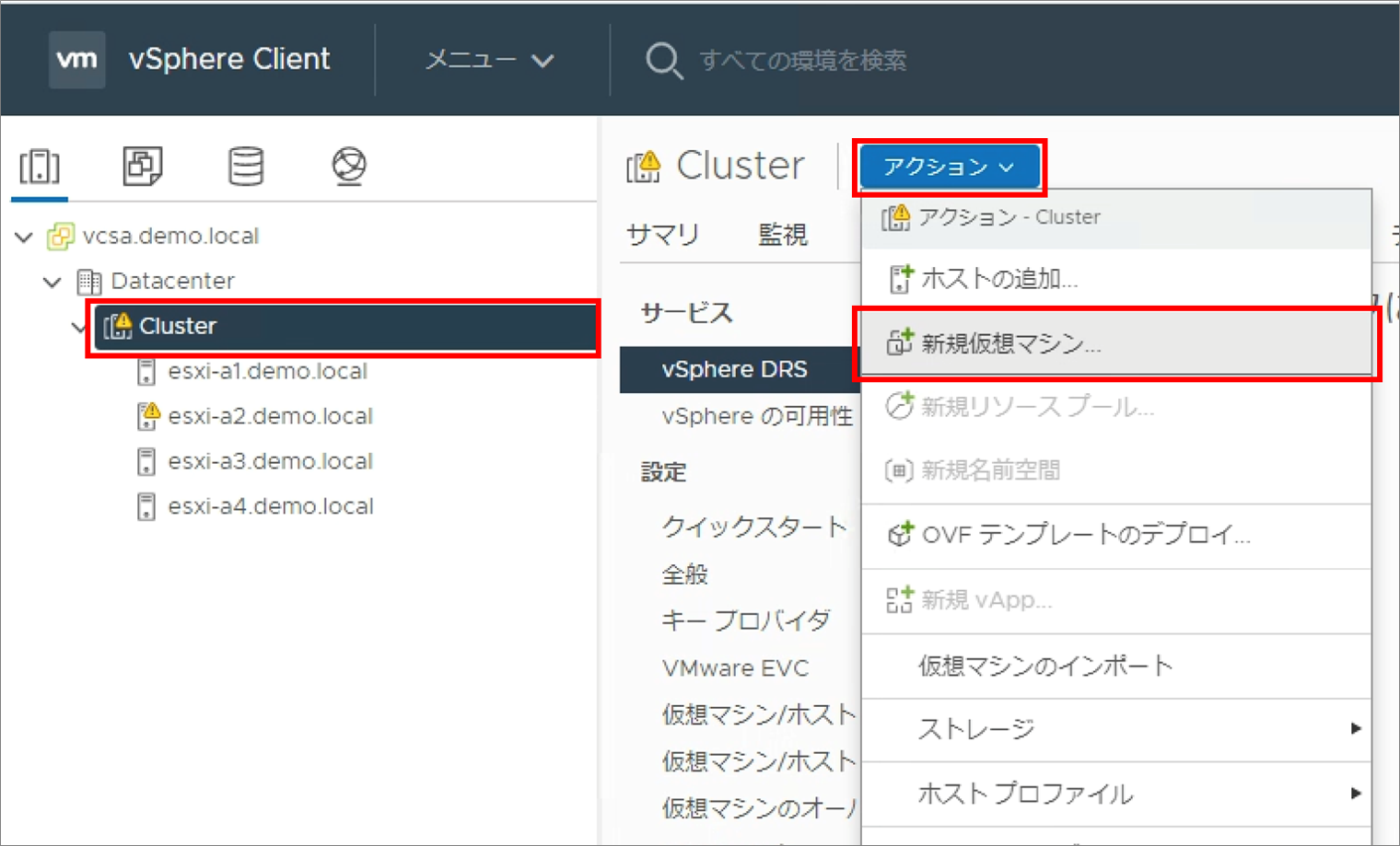
Task: Open the Storage inventory view icon
Action: pos(246,167)
